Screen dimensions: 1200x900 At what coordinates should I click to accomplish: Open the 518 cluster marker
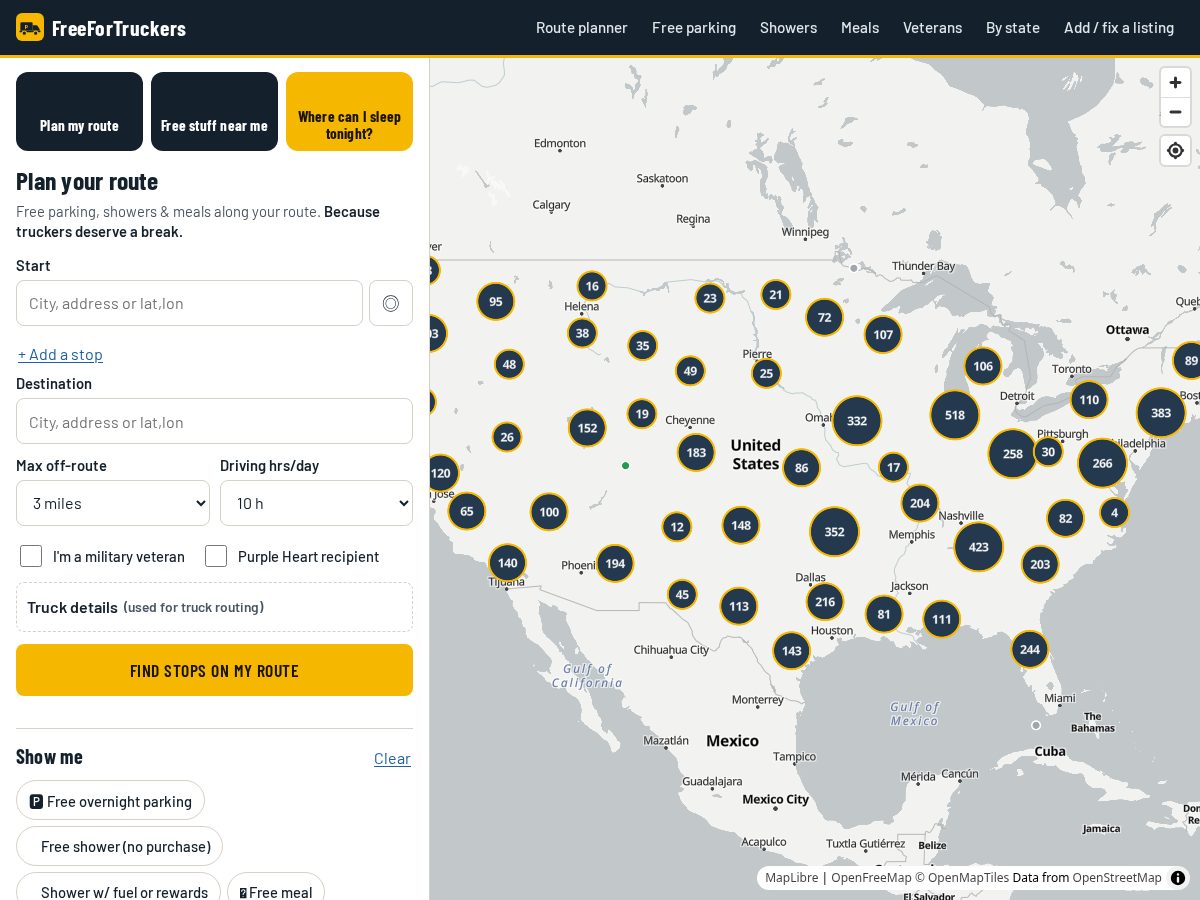(x=955, y=415)
